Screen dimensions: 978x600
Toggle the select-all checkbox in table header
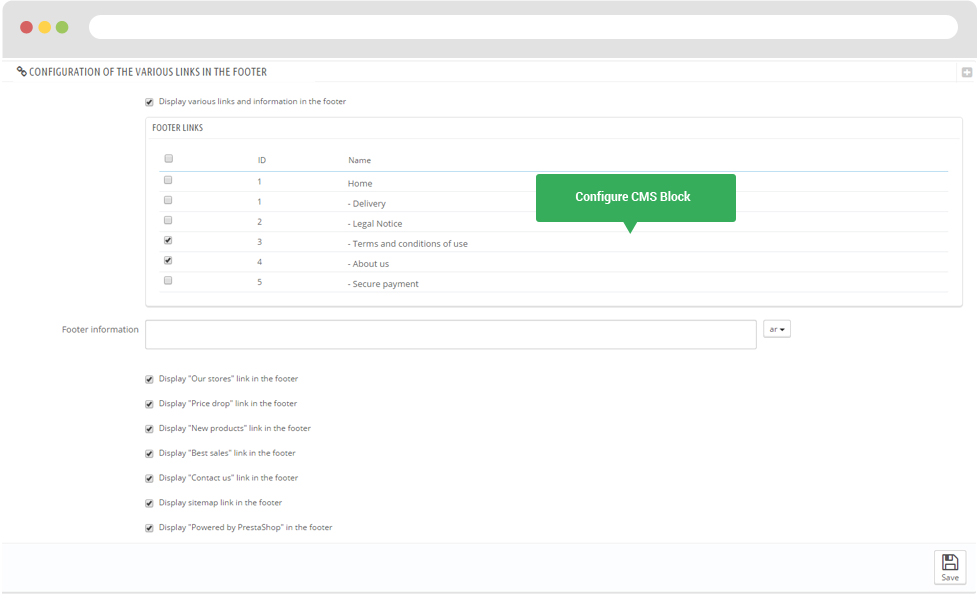168,159
